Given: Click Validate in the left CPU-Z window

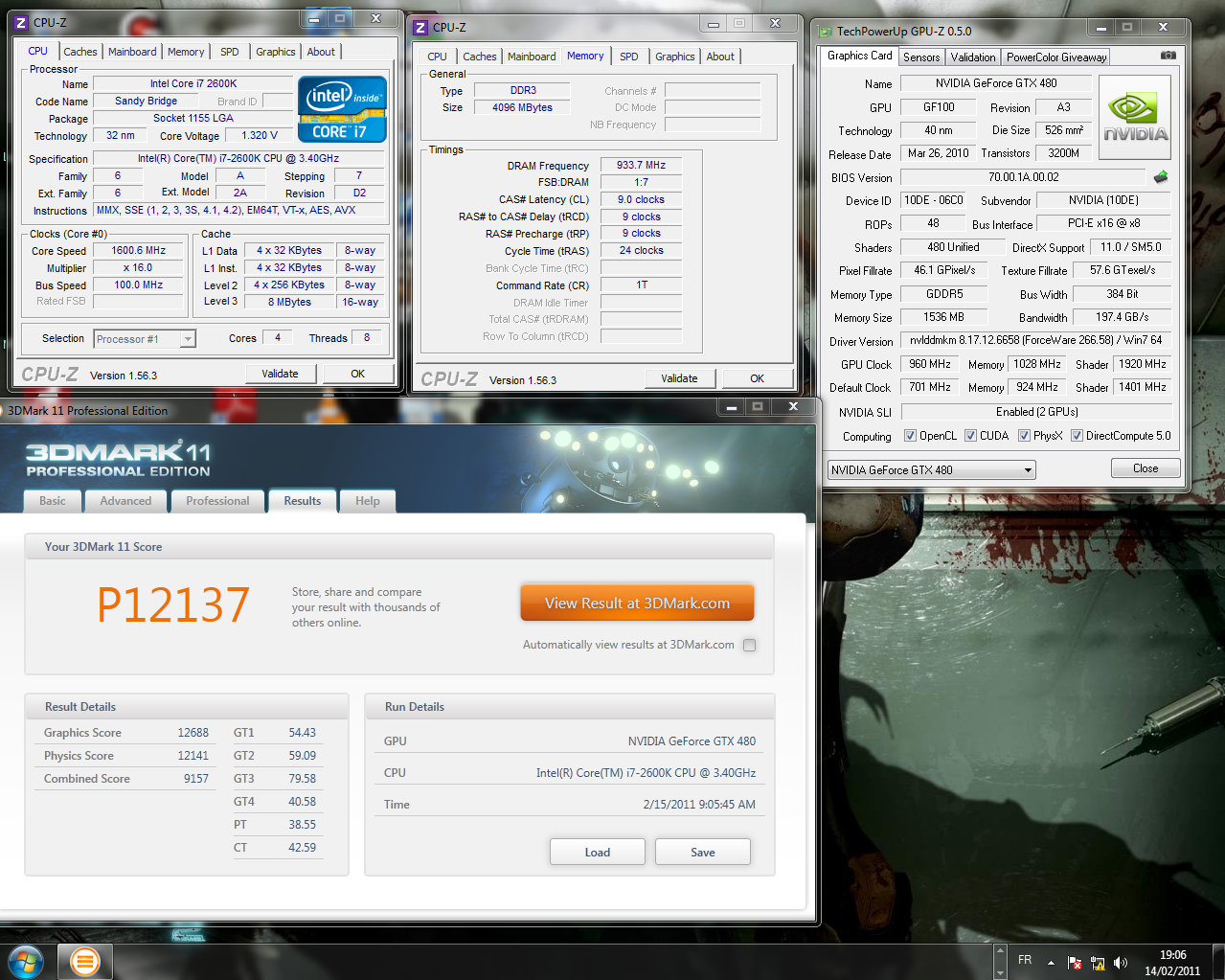Looking at the screenshot, I should [x=280, y=374].
